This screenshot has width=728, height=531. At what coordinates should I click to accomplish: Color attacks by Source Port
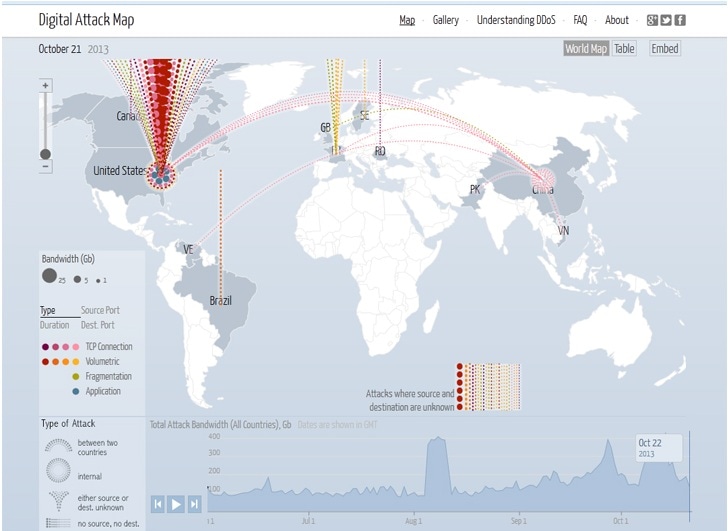click(x=100, y=311)
